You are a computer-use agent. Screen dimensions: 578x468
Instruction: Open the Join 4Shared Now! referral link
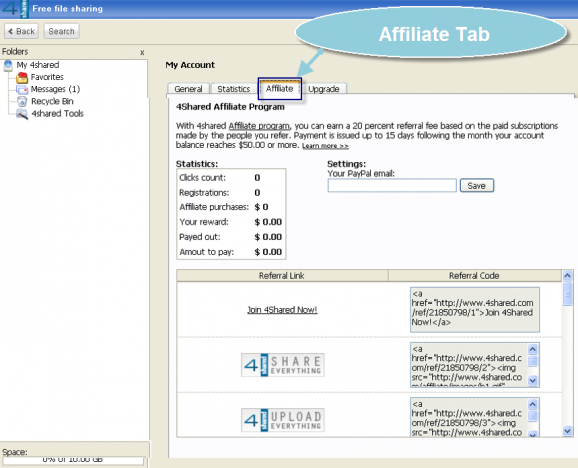[282, 310]
